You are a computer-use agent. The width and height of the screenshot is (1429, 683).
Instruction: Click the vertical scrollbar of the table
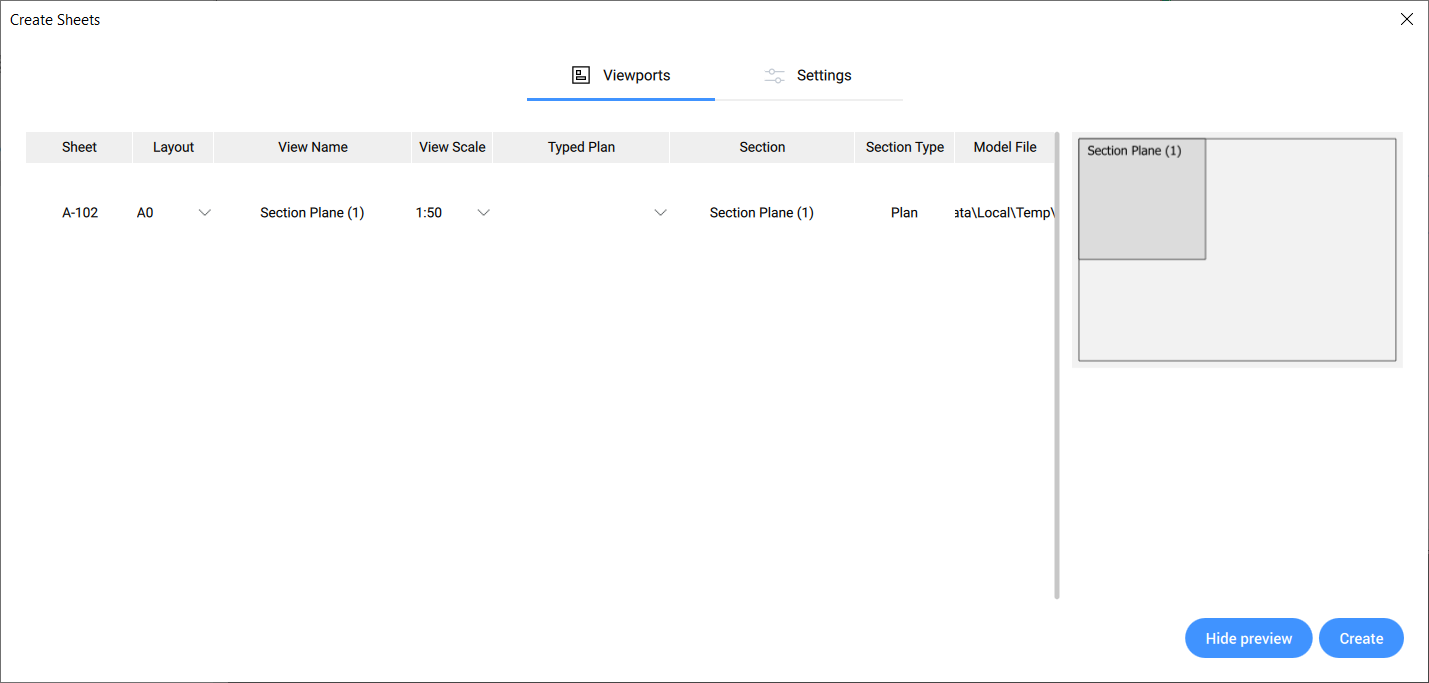click(x=1057, y=365)
